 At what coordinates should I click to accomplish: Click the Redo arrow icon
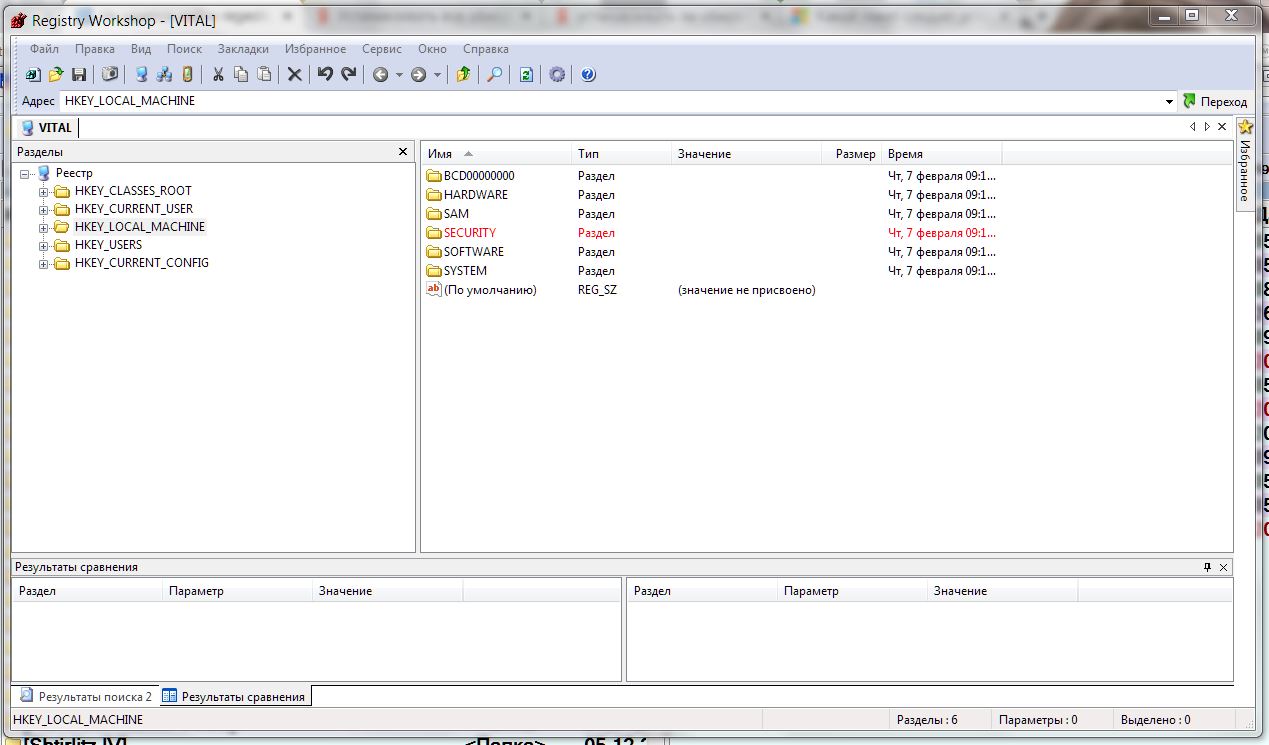coord(348,74)
